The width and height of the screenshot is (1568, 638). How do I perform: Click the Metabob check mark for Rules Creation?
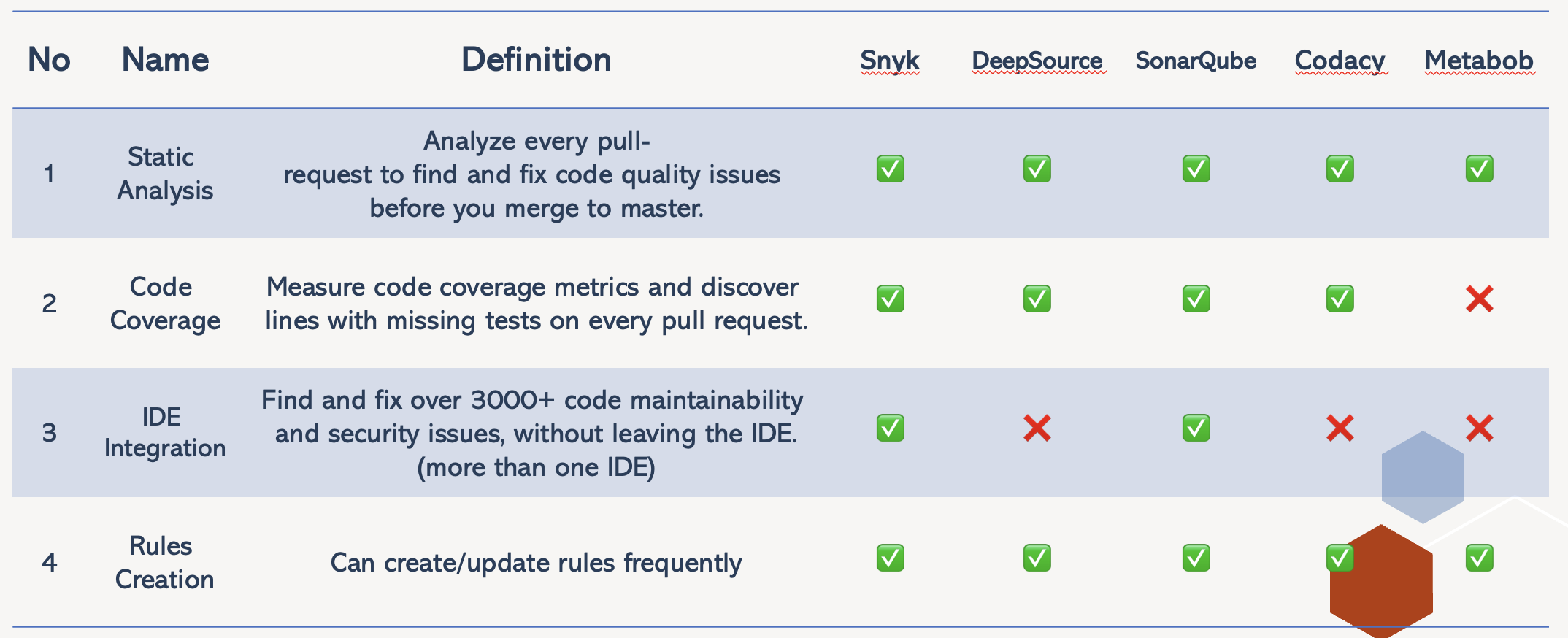pos(1479,558)
